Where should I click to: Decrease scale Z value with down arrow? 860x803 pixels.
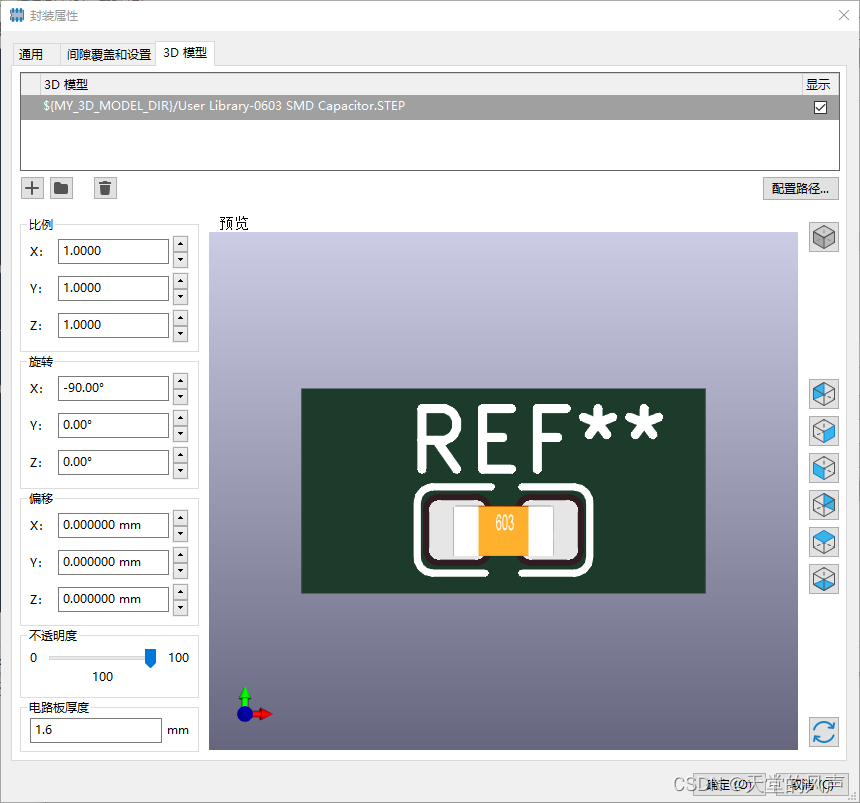tap(180, 333)
